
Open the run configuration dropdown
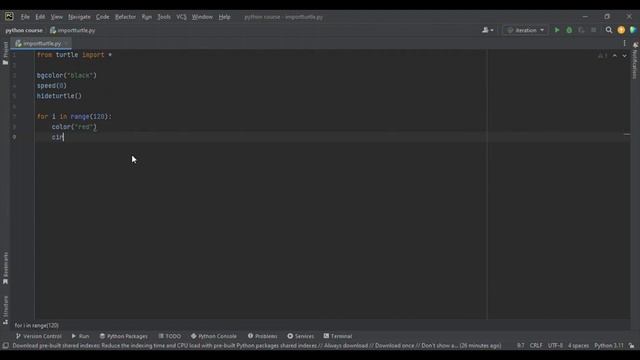point(525,30)
